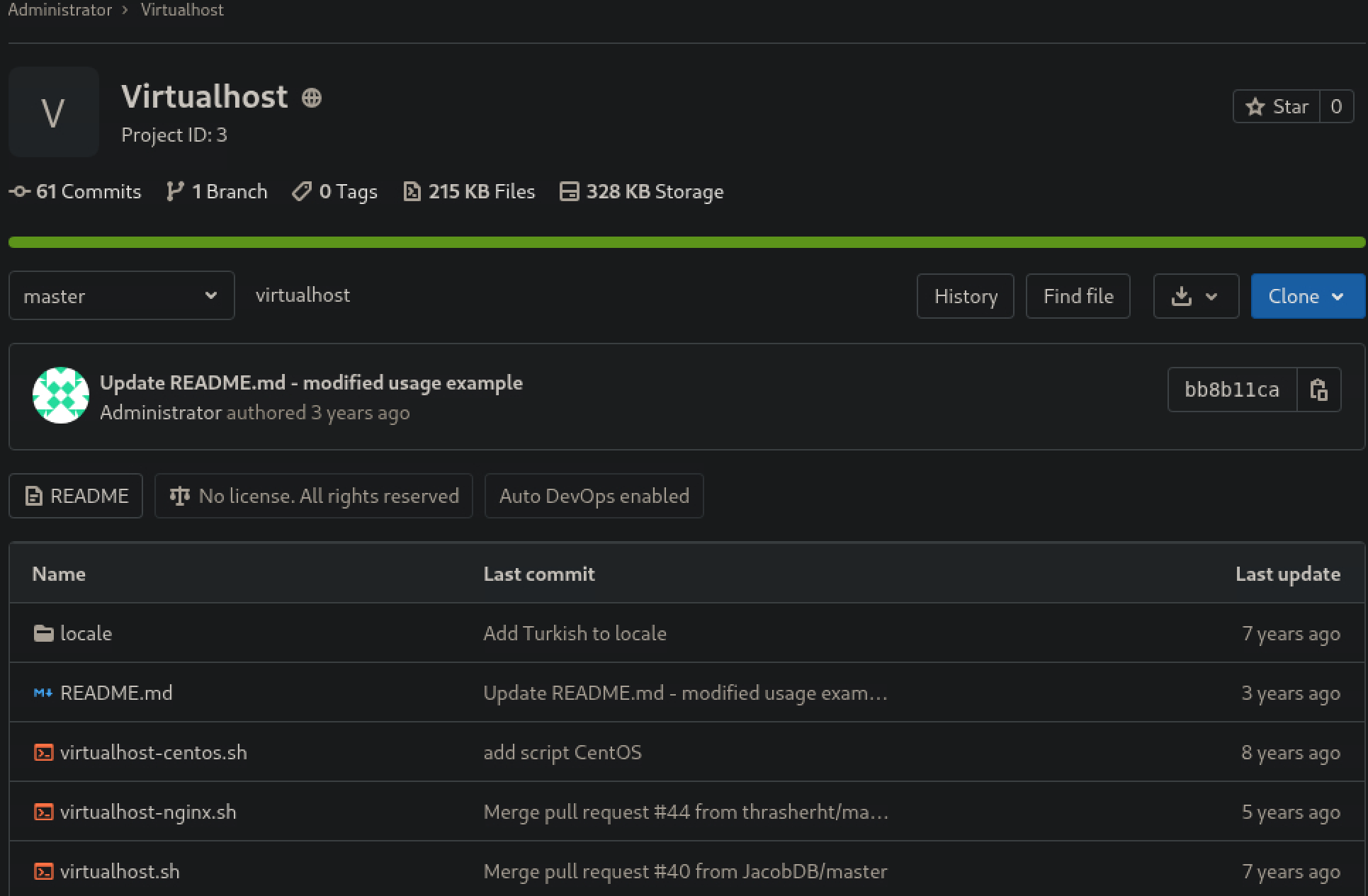Click the Find file button
Image resolution: width=1368 pixels, height=896 pixels.
click(1078, 296)
